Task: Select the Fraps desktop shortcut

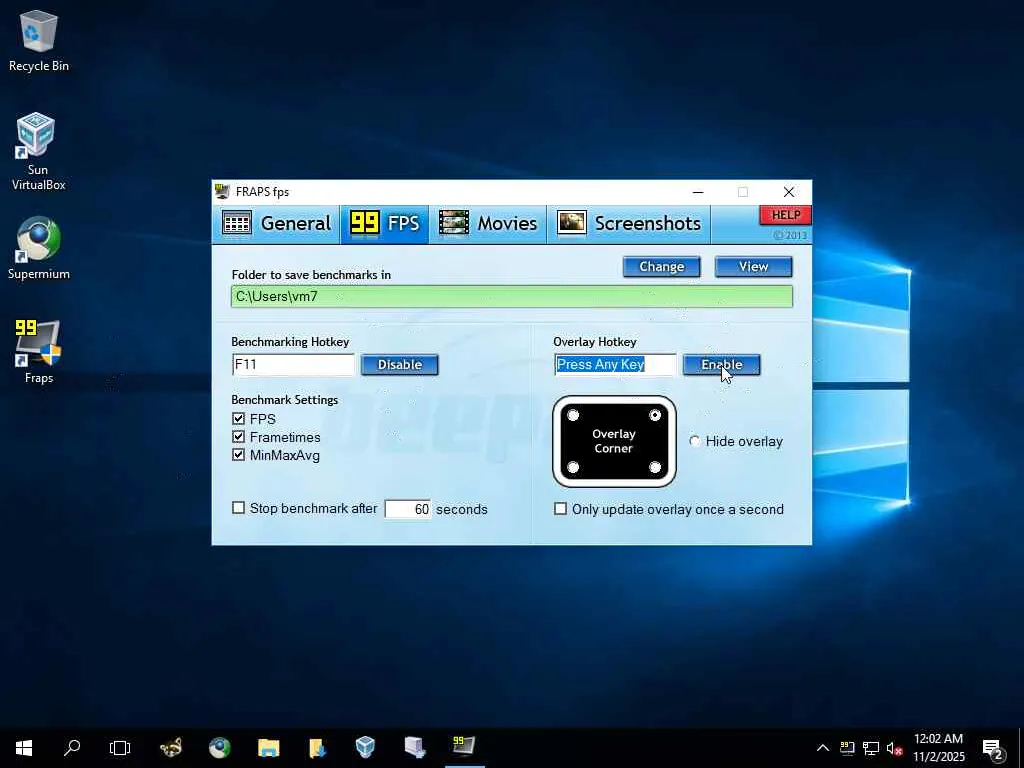Action: point(38,351)
